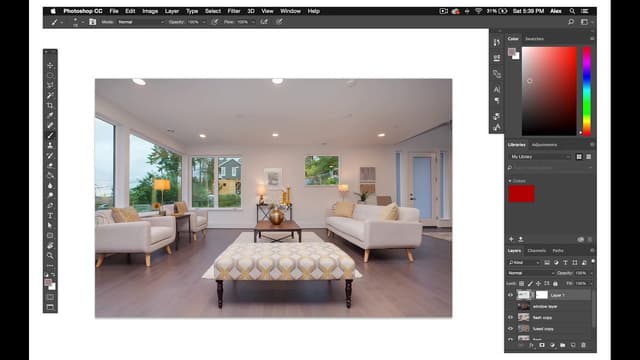
Task: Open the Paragraph panel icon in dock
Action: [496, 100]
